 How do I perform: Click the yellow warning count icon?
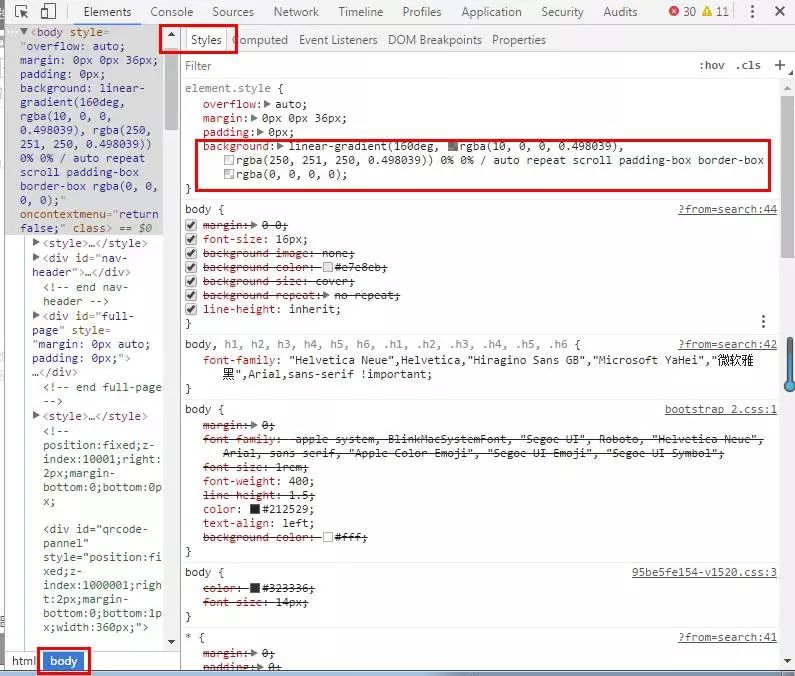click(708, 12)
